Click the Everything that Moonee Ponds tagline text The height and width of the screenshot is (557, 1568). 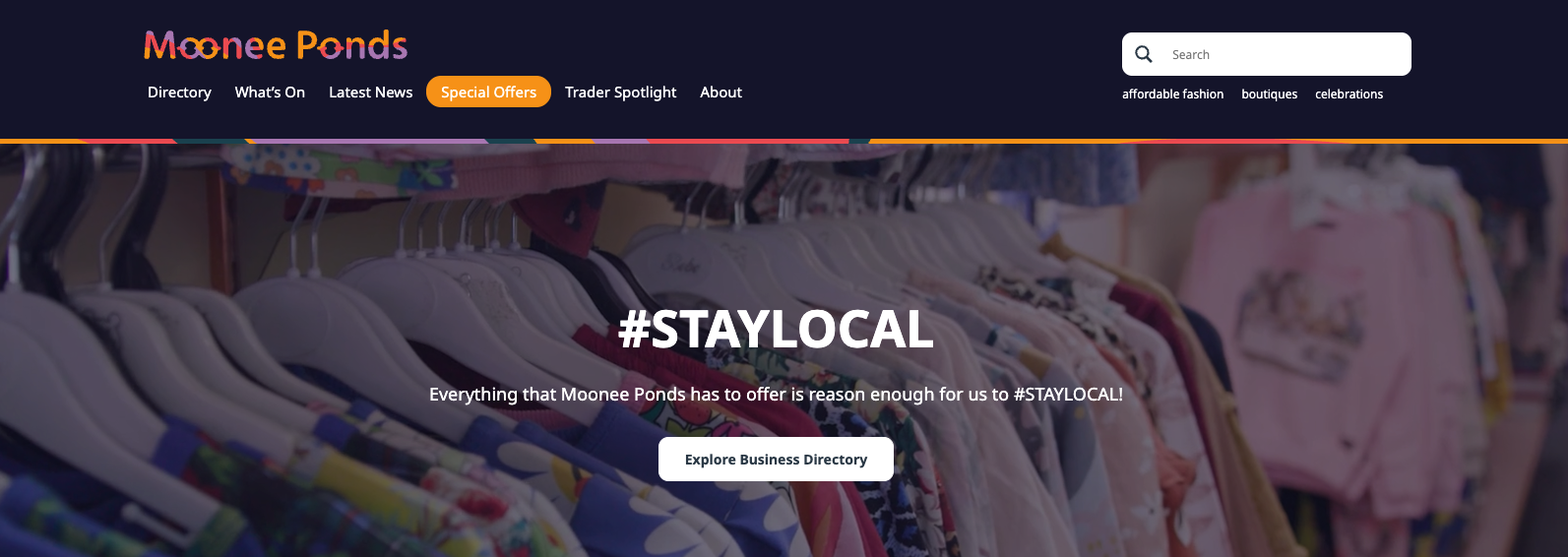coord(776,395)
